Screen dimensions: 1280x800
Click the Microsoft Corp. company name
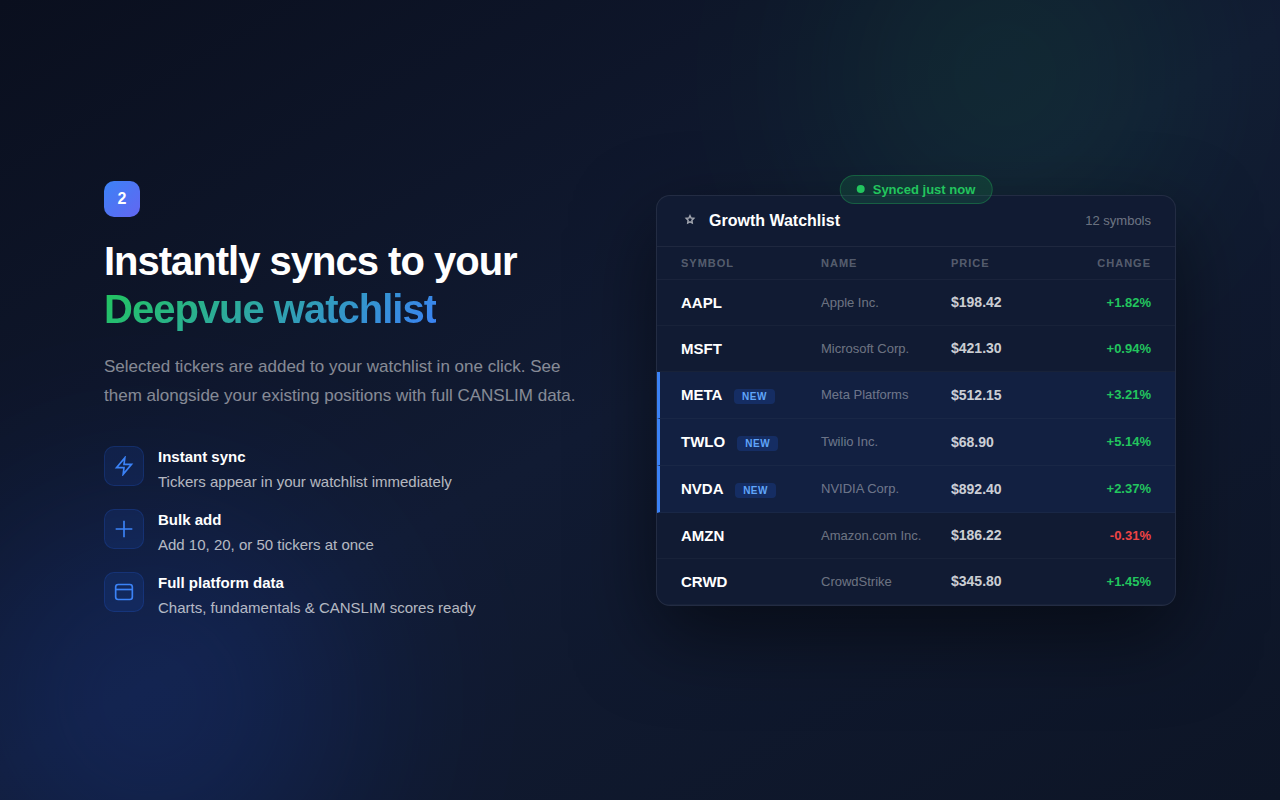point(865,348)
